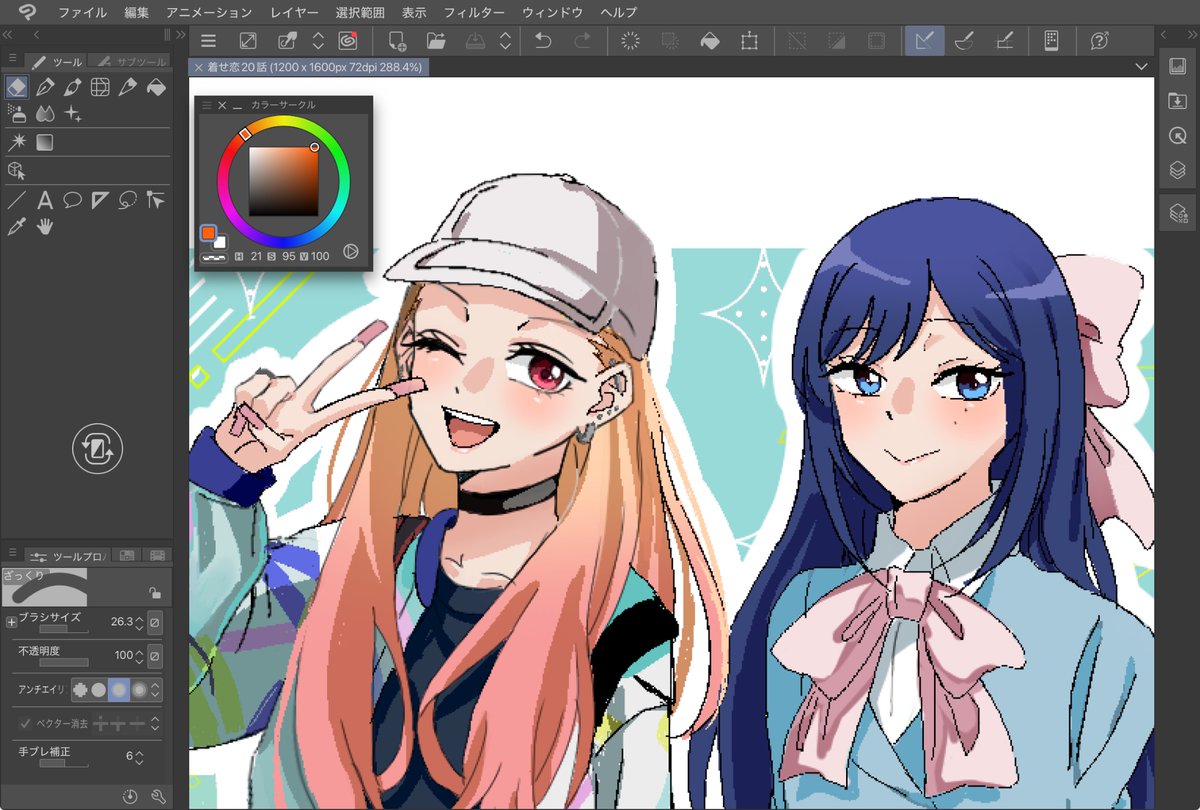Screen dimensions: 1200x810
Task: Select the Blend droplets tool
Action: (x=44, y=114)
